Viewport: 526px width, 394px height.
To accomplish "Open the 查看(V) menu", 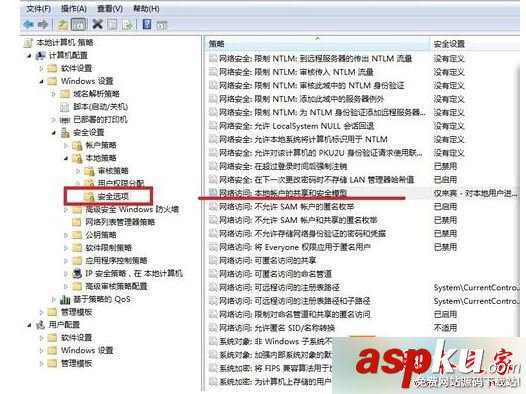I will pyautogui.click(x=110, y=9).
